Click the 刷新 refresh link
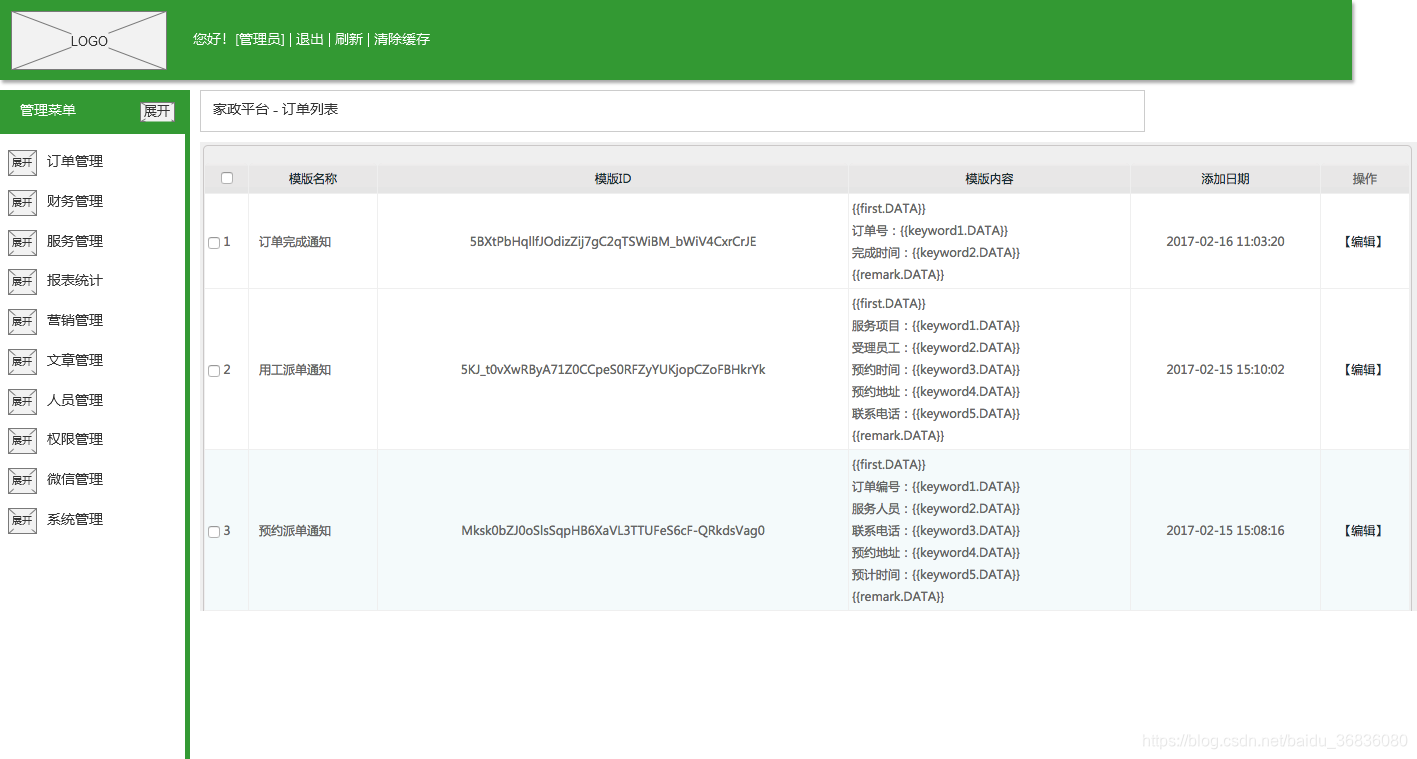 point(349,39)
